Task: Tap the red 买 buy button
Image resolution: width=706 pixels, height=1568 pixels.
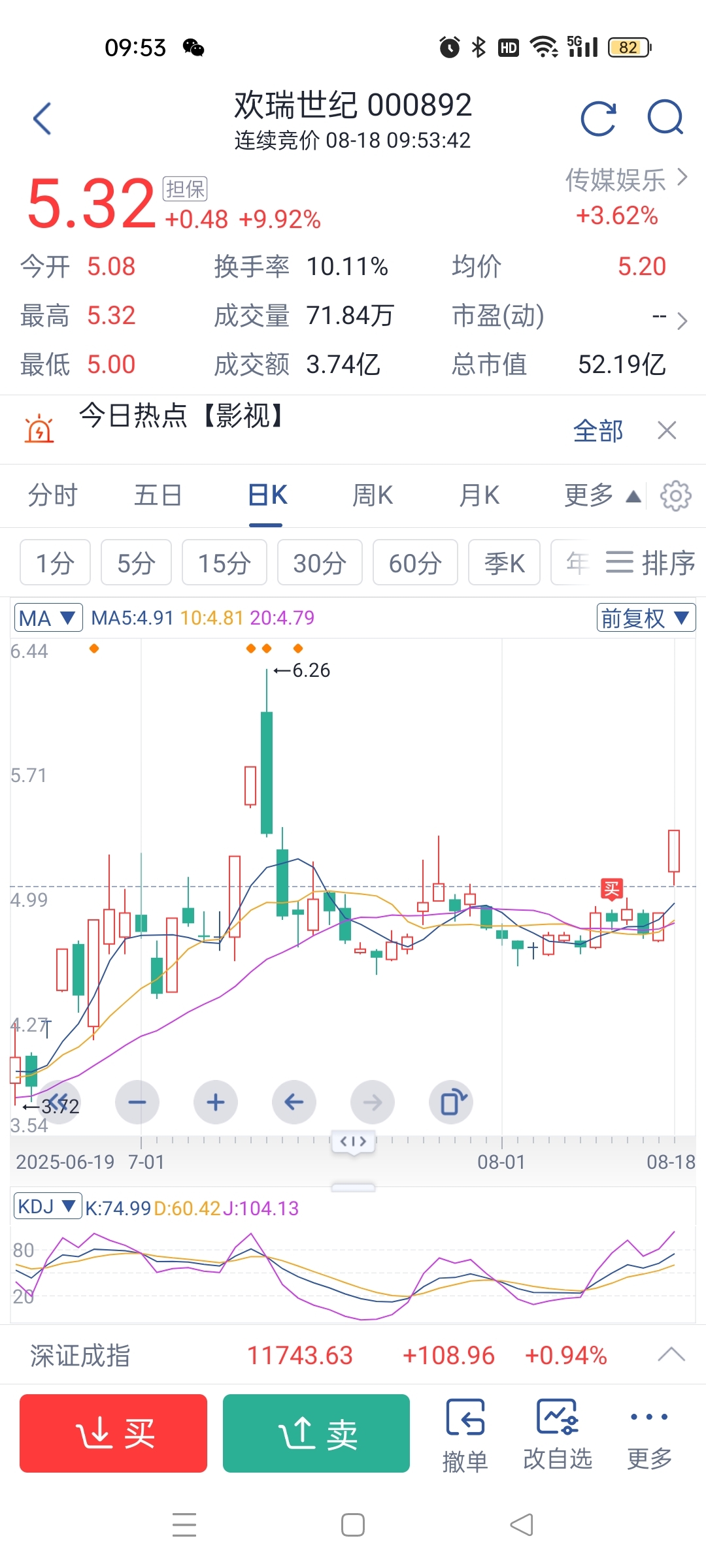Action: point(113,1433)
